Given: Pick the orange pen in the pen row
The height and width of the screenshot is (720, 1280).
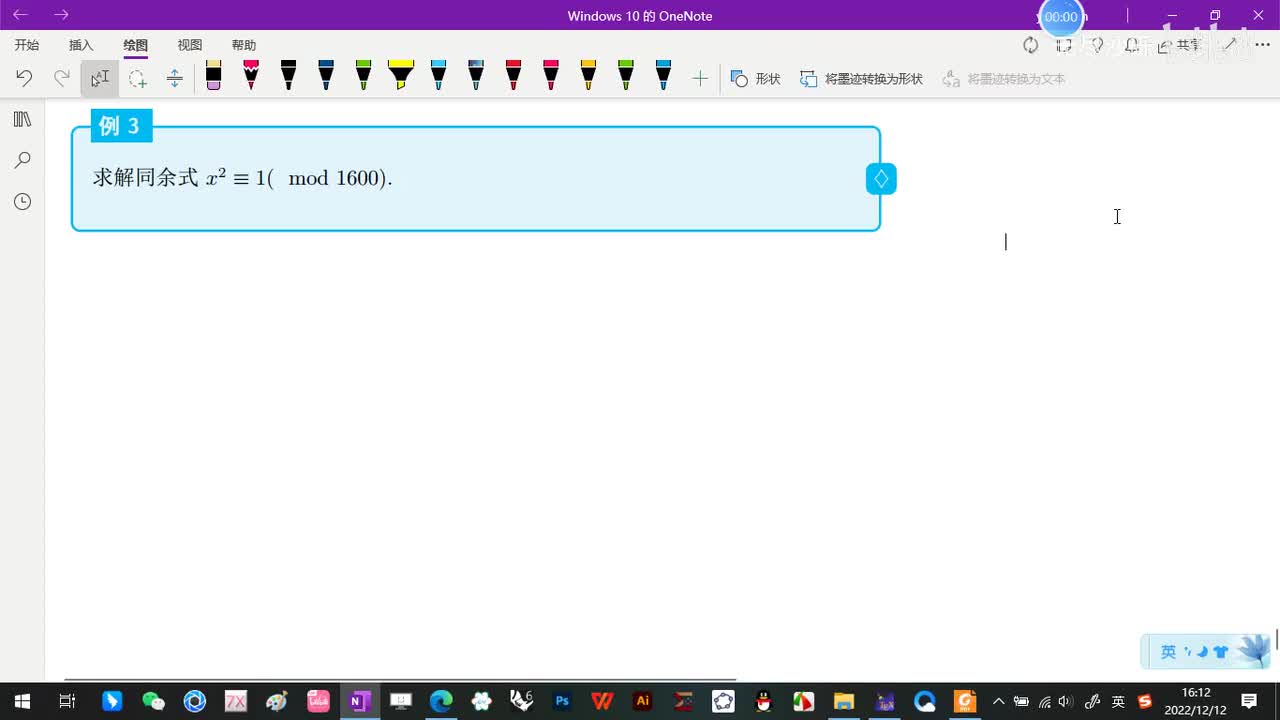Looking at the screenshot, I should [x=588, y=75].
